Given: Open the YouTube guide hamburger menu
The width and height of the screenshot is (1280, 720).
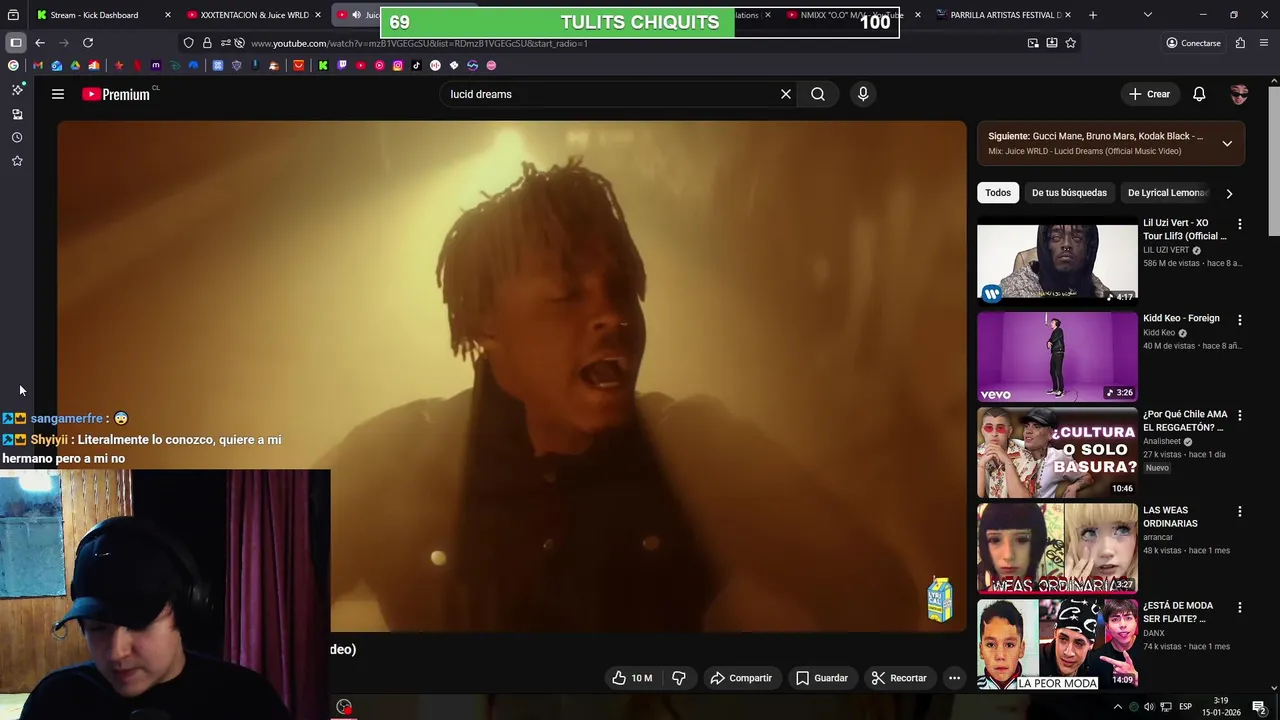Looking at the screenshot, I should pos(58,94).
